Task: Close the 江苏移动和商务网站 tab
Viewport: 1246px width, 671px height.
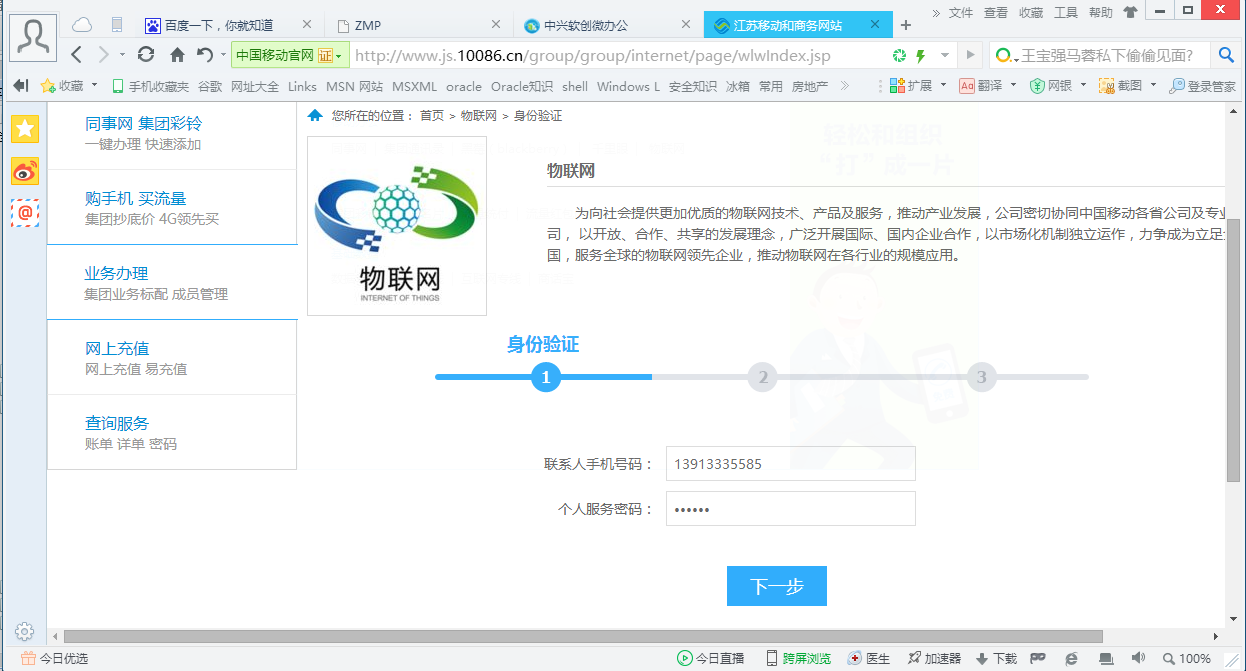Action: [875, 25]
